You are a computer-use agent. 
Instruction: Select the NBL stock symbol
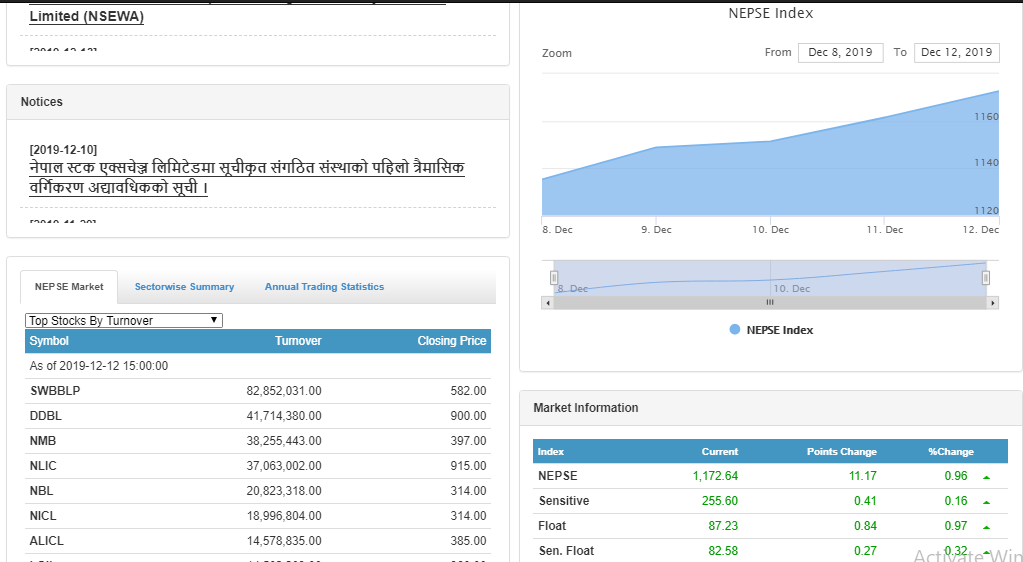[41, 491]
